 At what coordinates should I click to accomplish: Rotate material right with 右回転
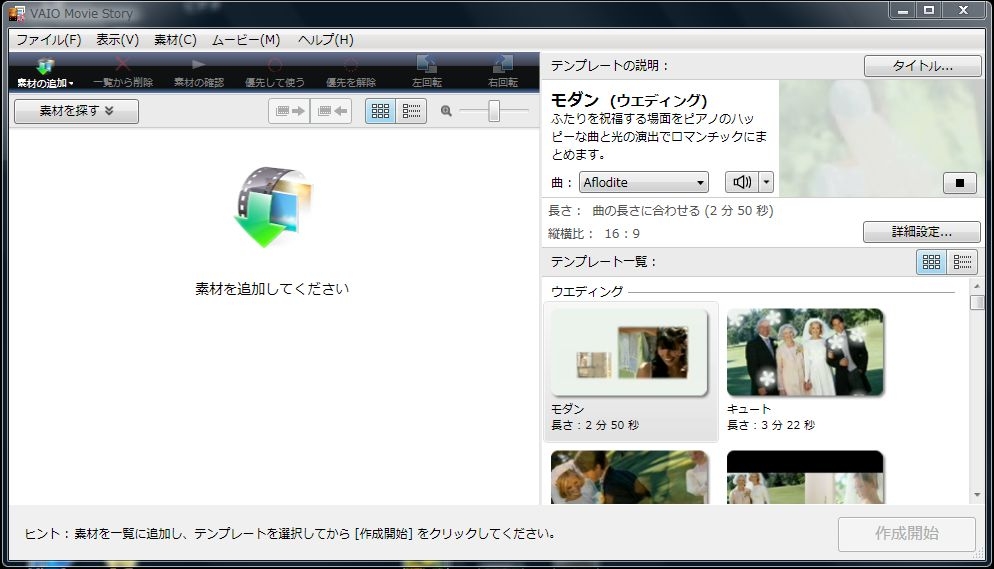[503, 72]
